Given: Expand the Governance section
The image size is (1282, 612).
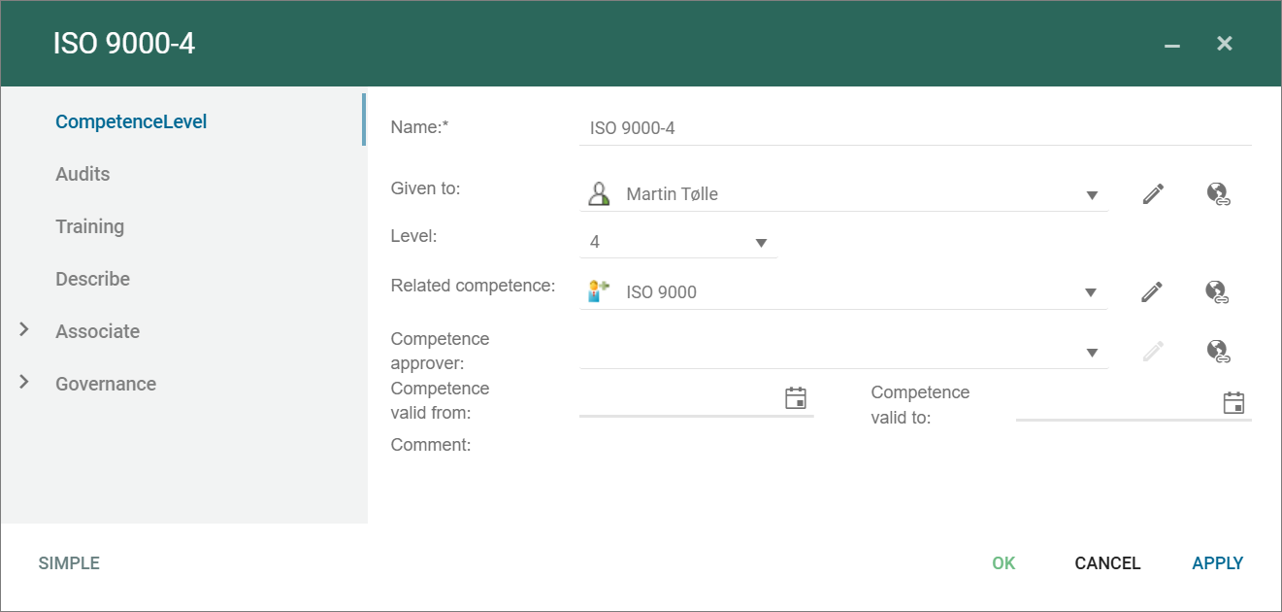Looking at the screenshot, I should (x=25, y=383).
